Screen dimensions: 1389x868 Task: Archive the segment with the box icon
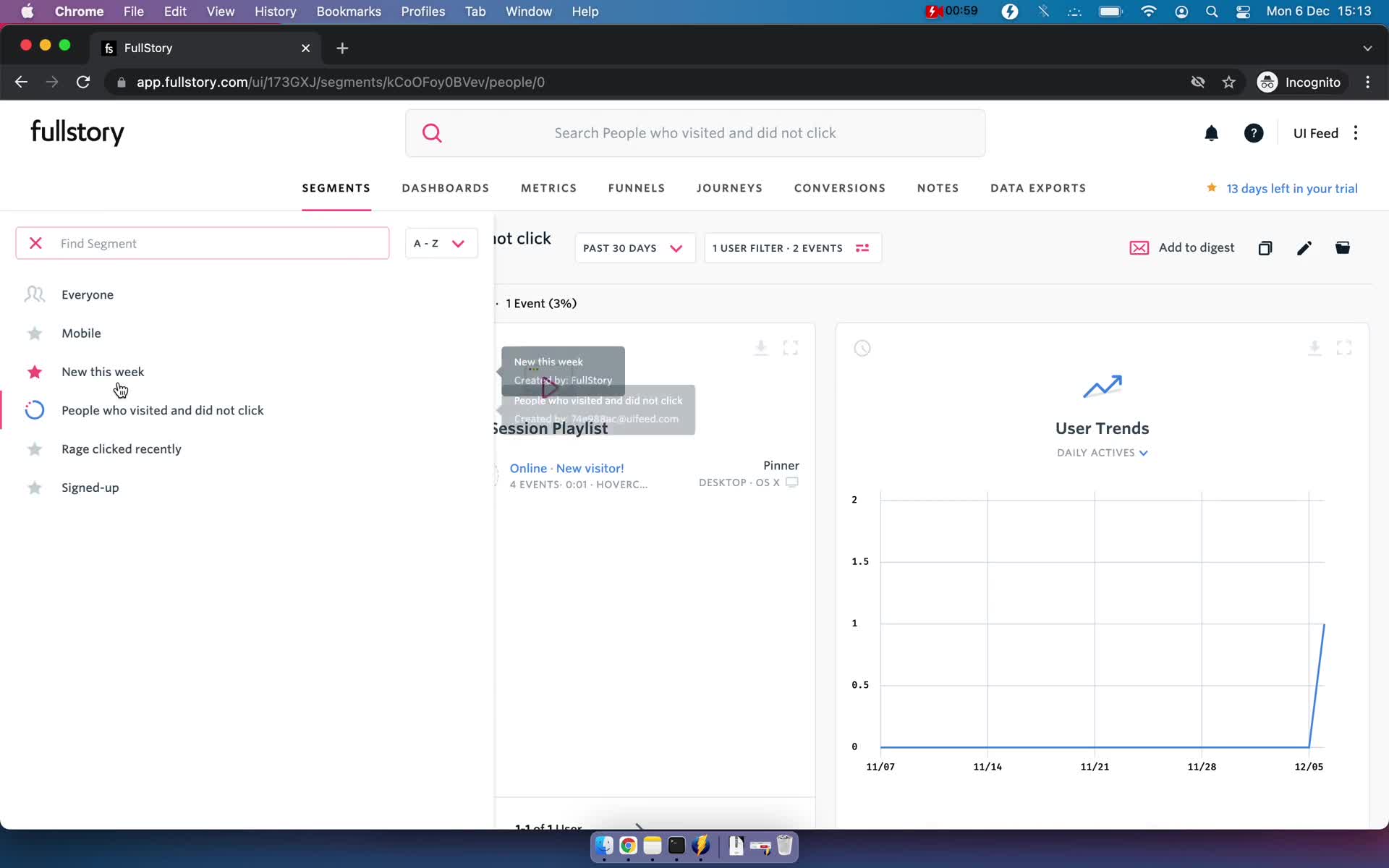1343,248
